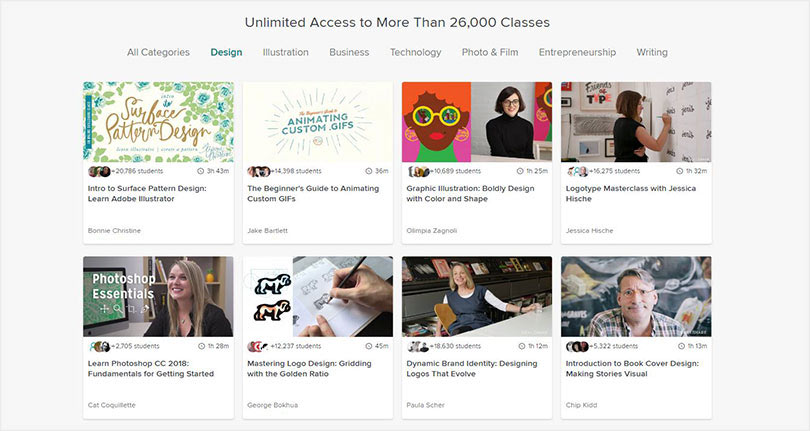Select the Illustration category tab
Image resolution: width=810 pixels, height=431 pixels.
[x=285, y=52]
